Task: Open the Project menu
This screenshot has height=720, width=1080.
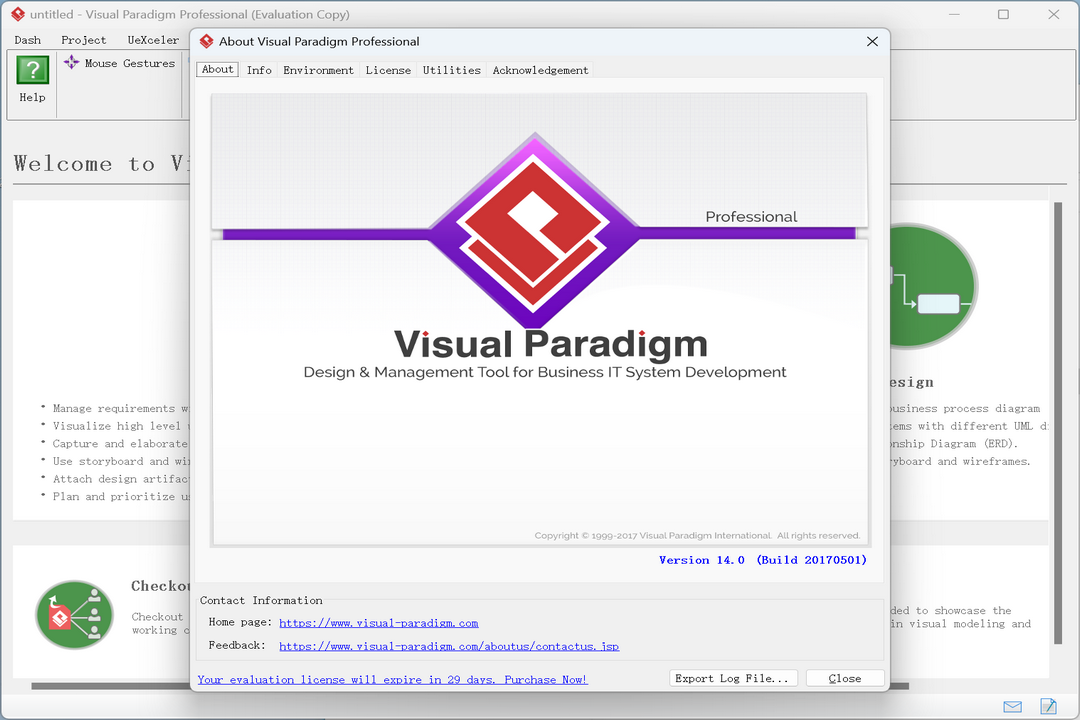Action: coord(84,40)
